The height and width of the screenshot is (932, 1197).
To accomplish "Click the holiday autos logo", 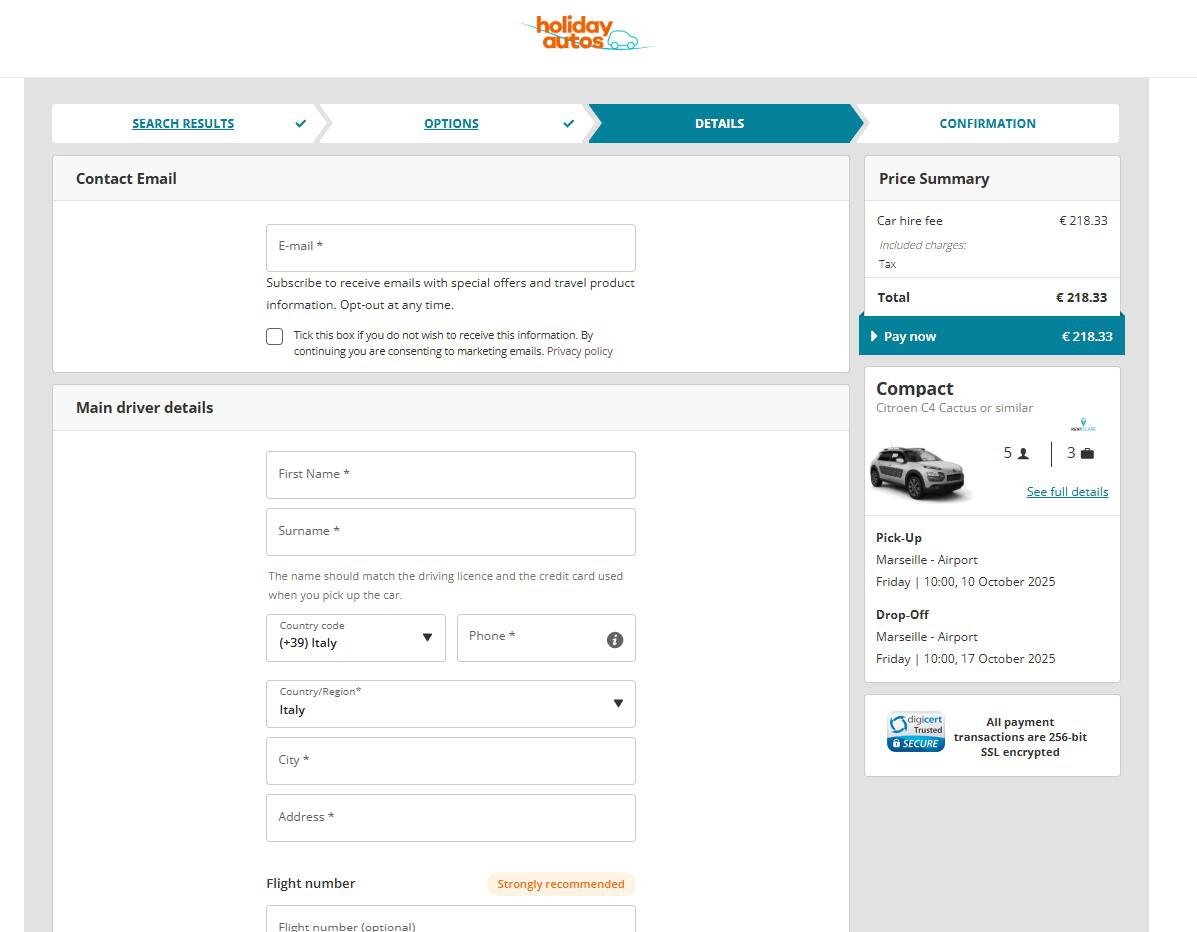I will [584, 33].
